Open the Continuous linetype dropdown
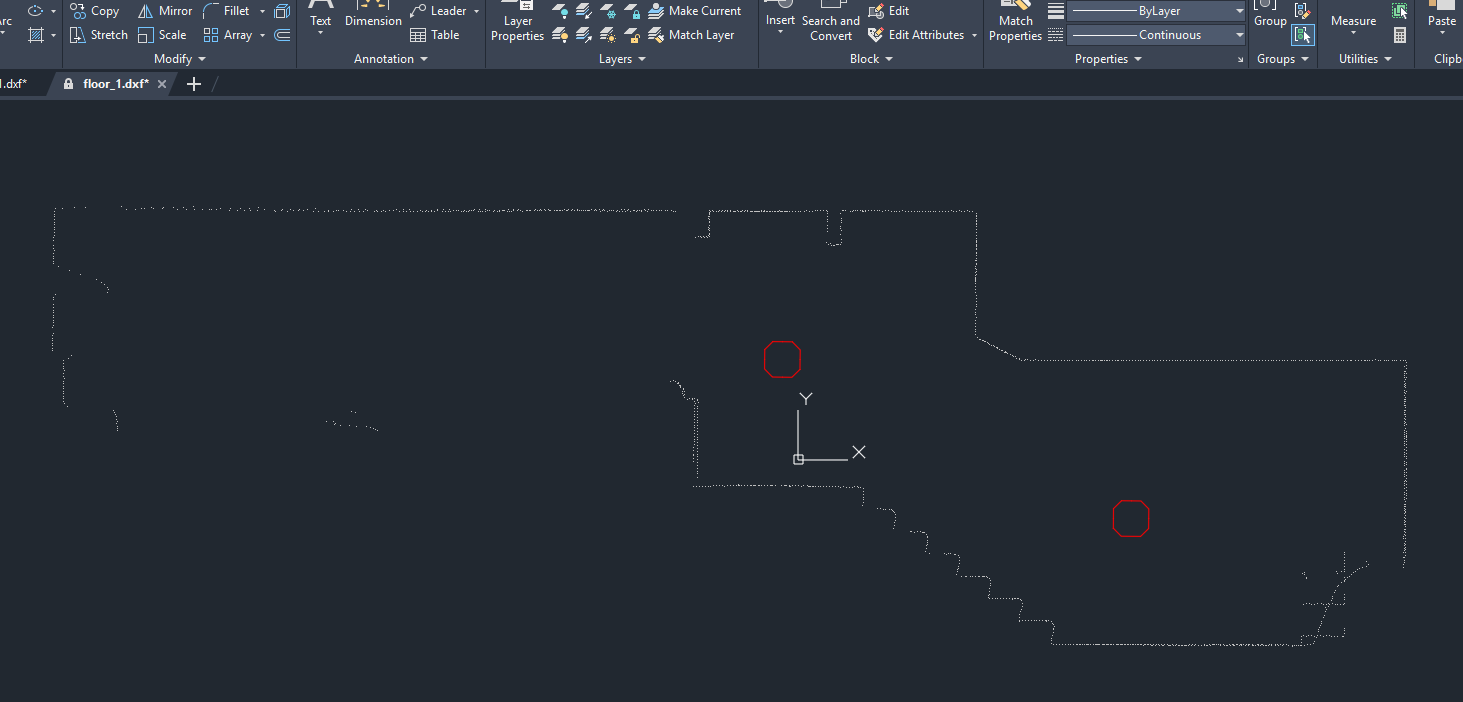Image resolution: width=1463 pixels, height=702 pixels. (x=1155, y=35)
